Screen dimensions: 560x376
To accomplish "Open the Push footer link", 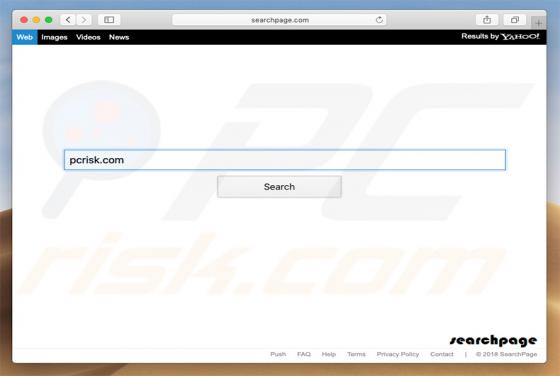I will (278, 354).
